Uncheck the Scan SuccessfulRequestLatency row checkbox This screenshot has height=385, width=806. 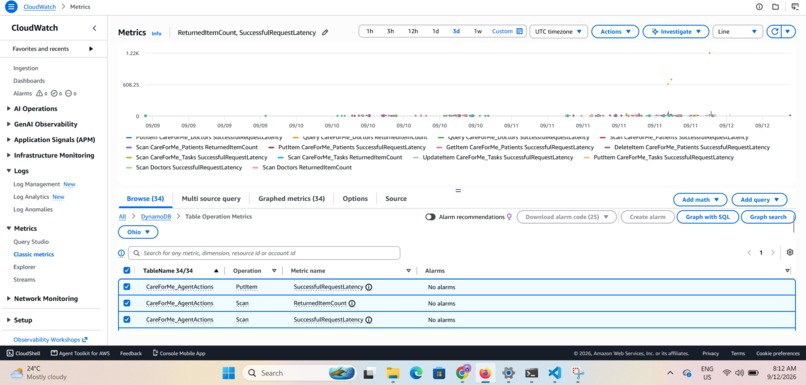tap(126, 319)
